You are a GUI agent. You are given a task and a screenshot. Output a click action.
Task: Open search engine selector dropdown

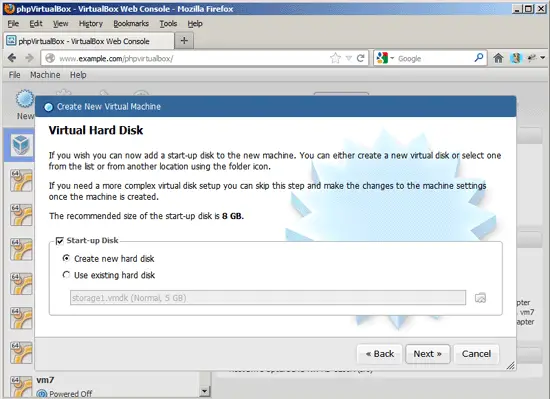392,58
